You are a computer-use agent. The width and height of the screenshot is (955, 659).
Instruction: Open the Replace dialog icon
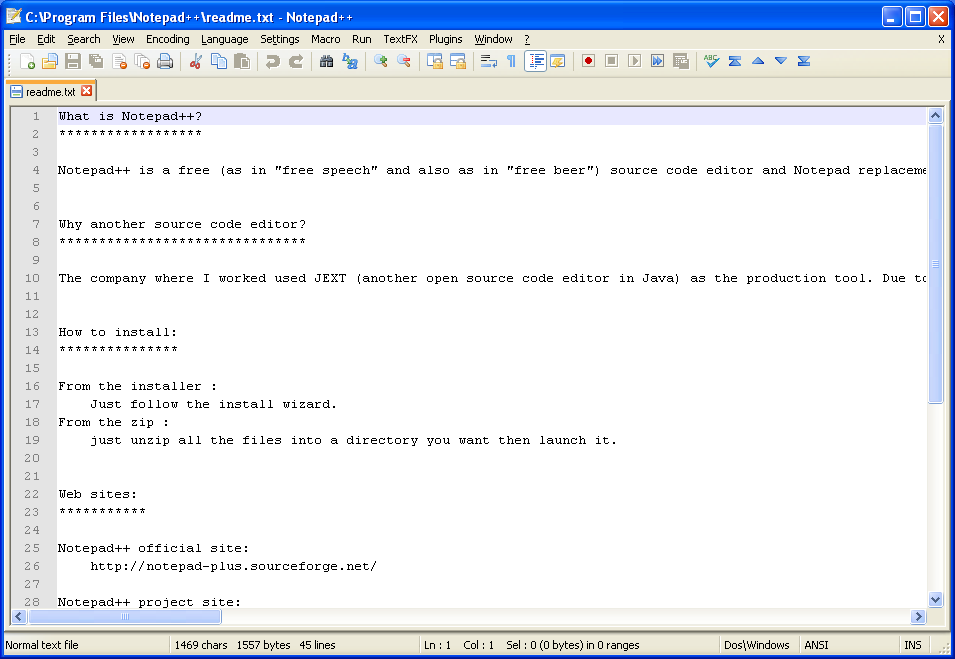pyautogui.click(x=351, y=60)
